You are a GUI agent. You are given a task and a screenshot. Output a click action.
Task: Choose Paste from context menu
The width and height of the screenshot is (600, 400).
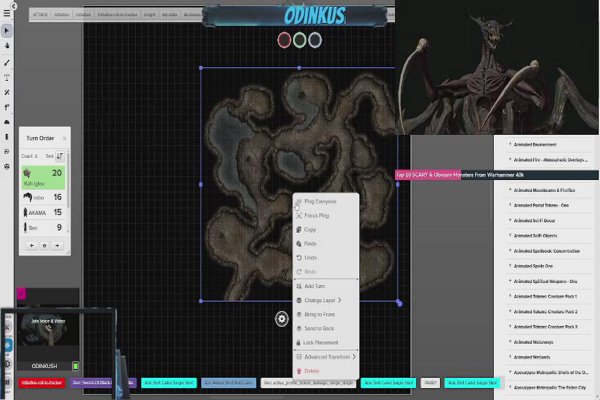click(x=326, y=243)
